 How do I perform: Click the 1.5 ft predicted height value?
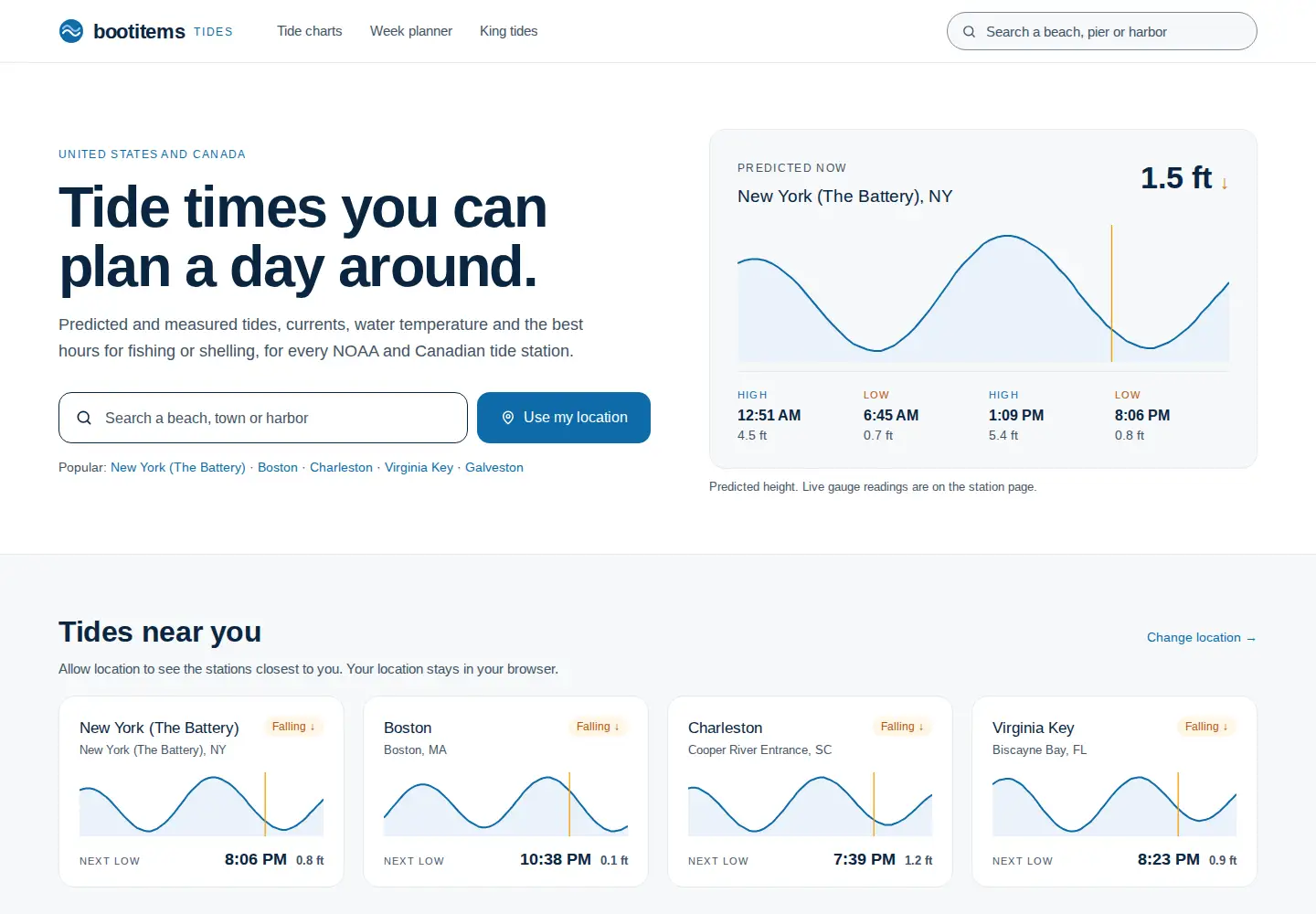coord(1176,177)
